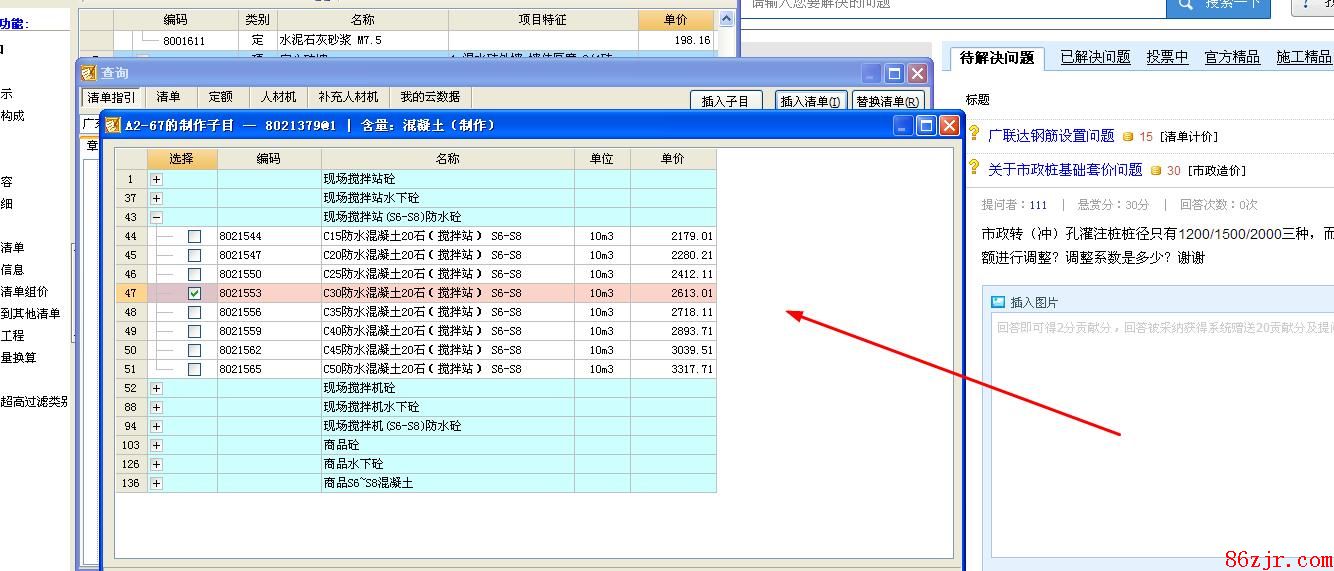Click question mark icon beside 关于市政桩基础套价问题
The image size is (1334, 571).
tap(974, 168)
